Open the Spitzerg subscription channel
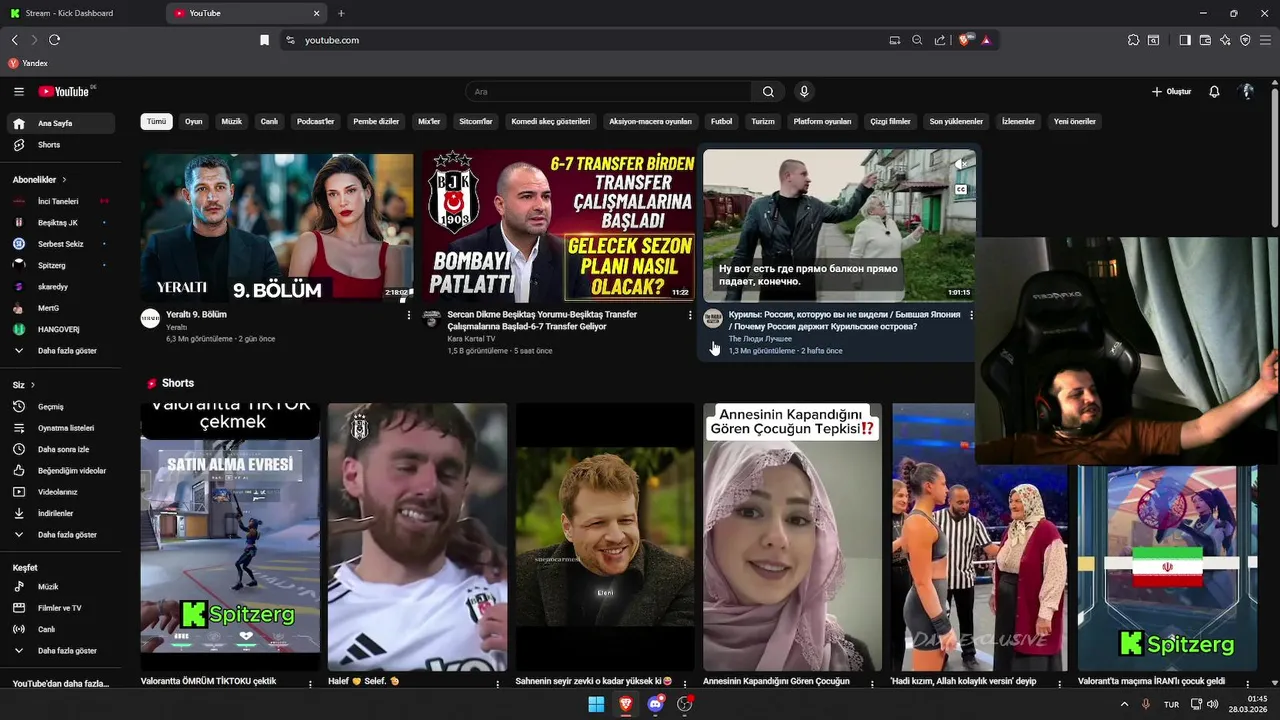 pos(62,265)
